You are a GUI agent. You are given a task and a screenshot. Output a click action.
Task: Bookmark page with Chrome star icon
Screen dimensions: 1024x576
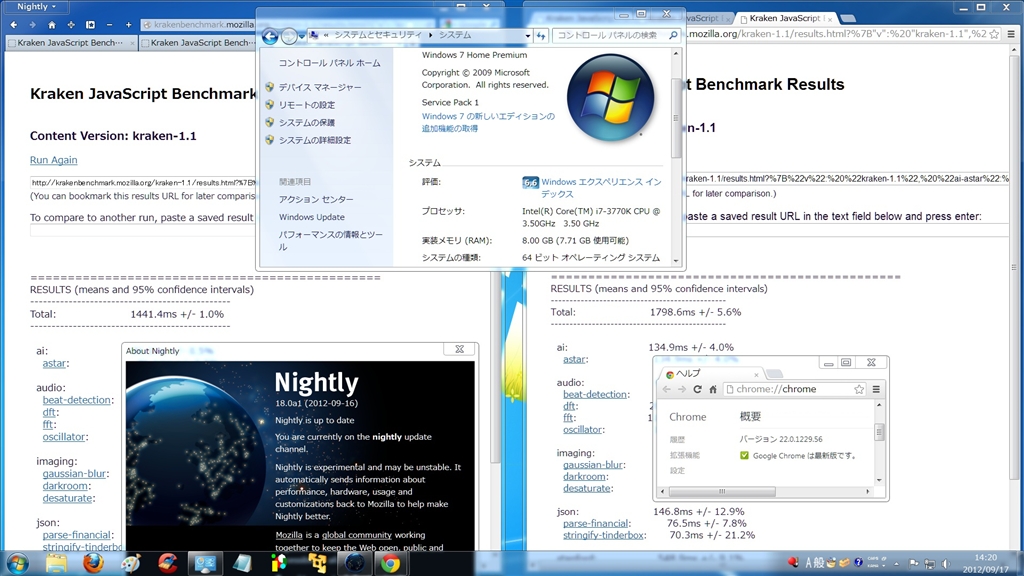coord(858,389)
